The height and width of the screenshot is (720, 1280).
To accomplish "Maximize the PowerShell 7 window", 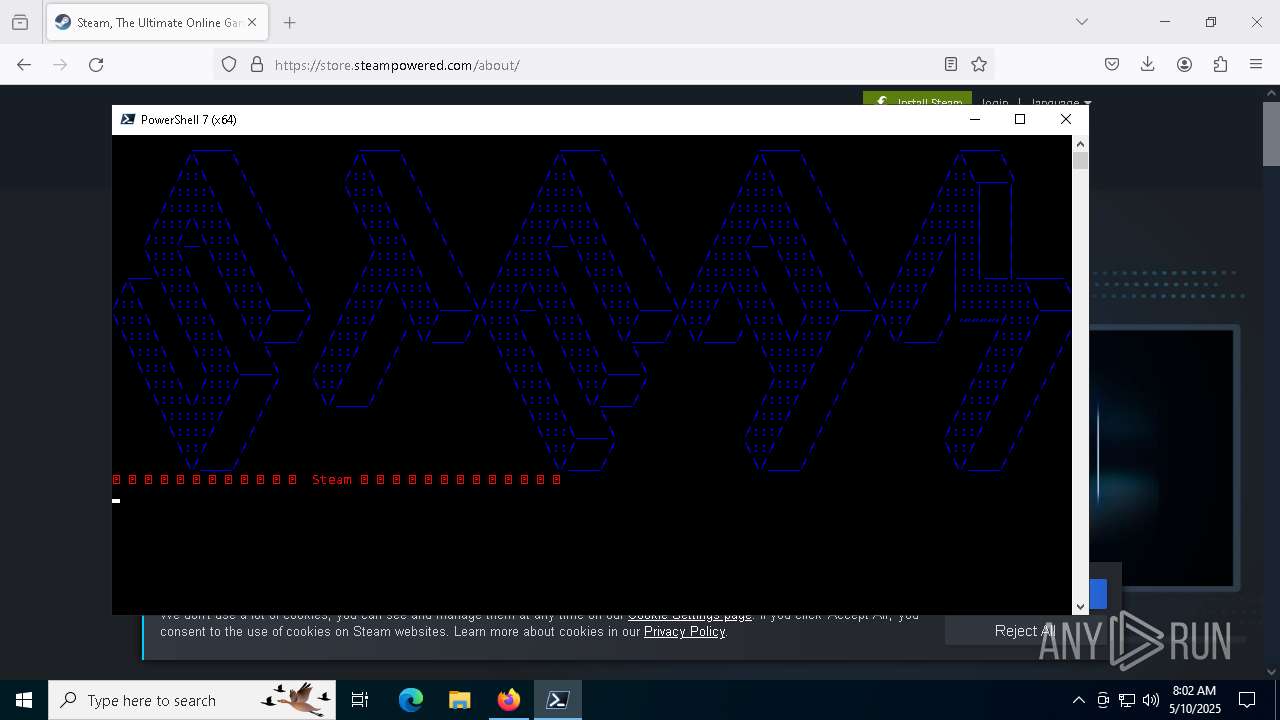I will [1020, 119].
